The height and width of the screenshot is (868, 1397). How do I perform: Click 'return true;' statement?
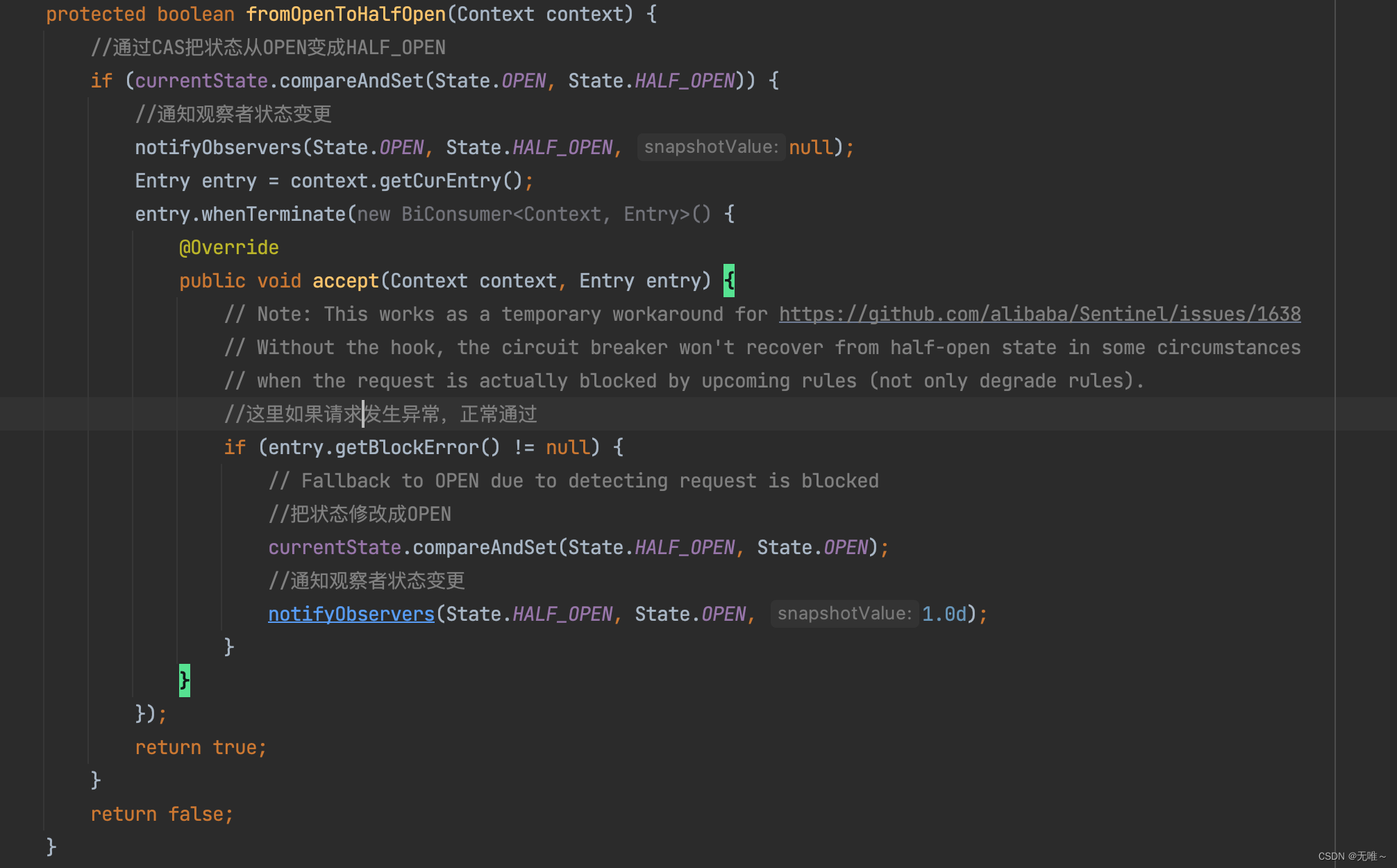tap(201, 747)
